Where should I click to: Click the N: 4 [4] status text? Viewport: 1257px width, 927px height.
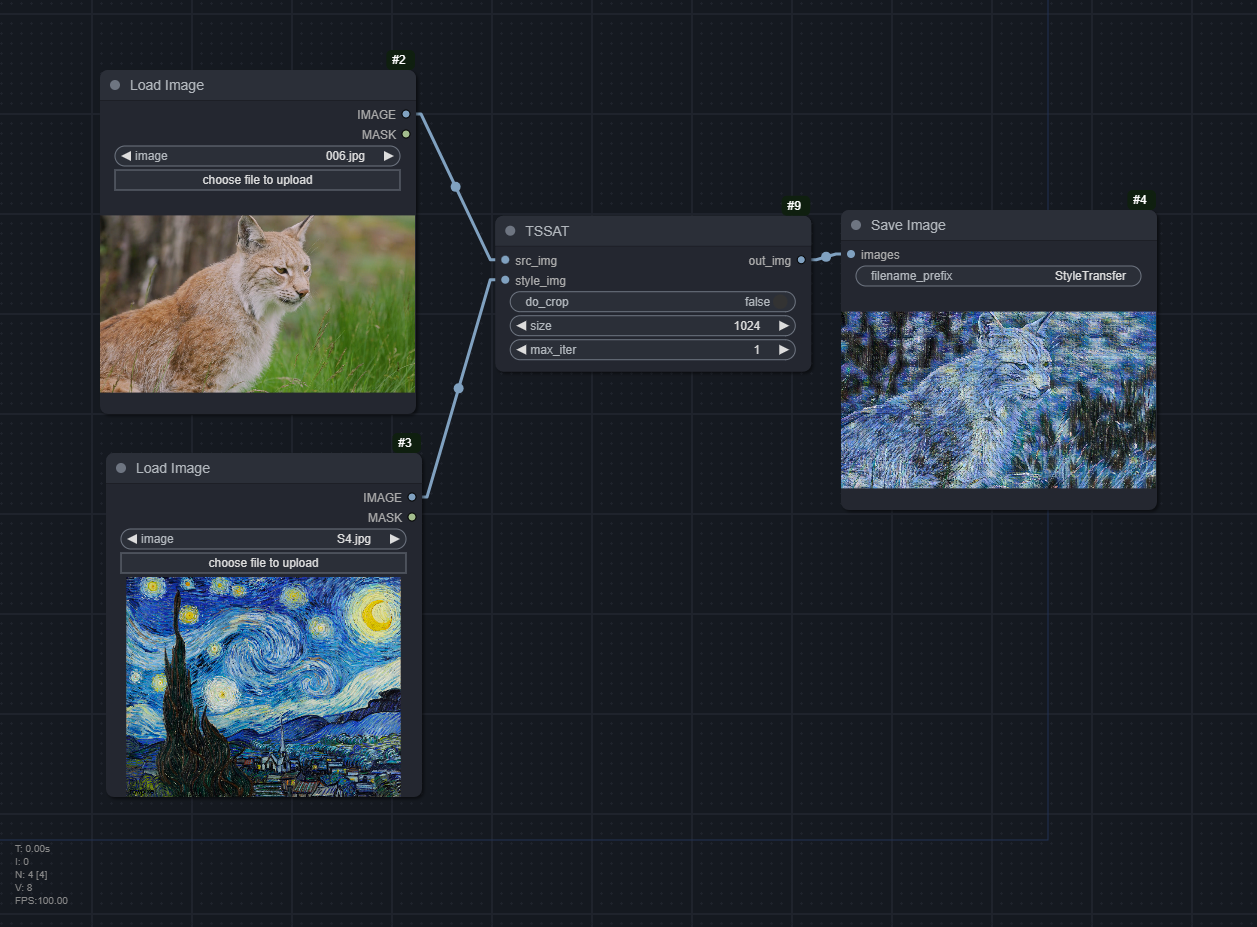31,875
